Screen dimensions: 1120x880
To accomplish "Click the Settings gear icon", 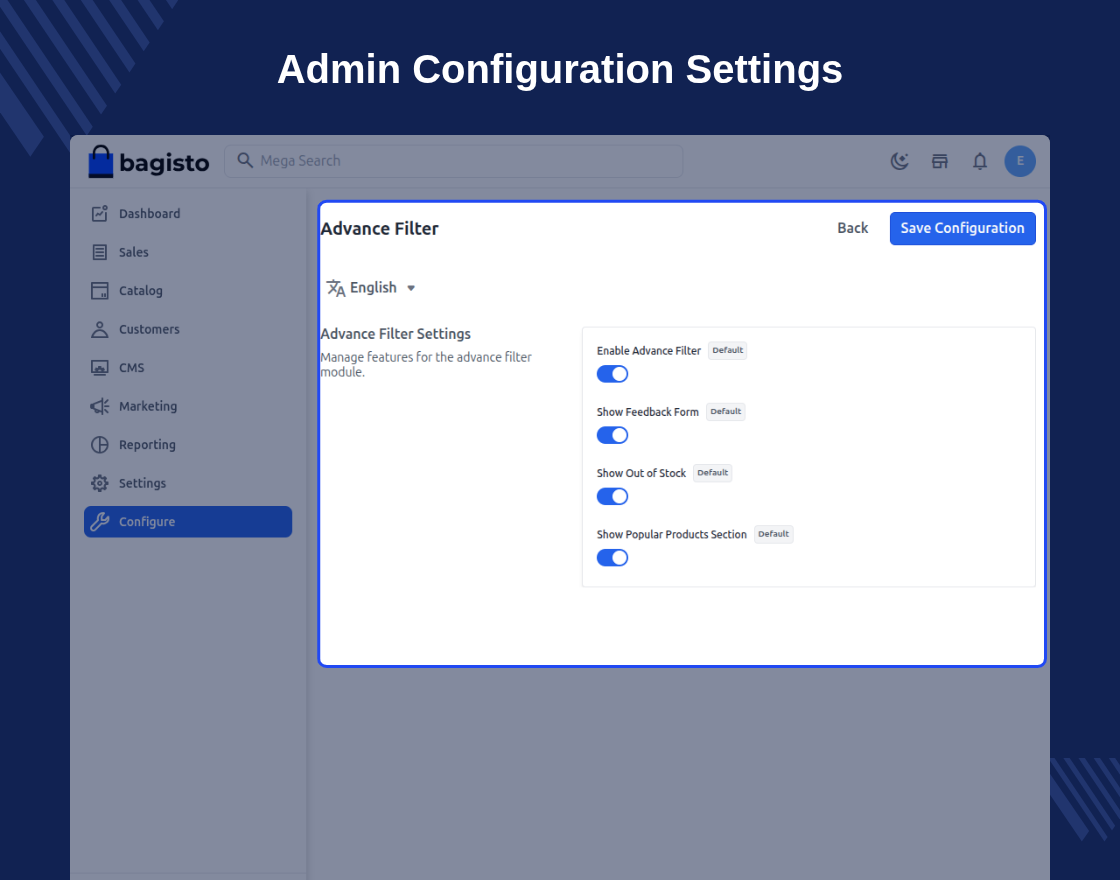I will [99, 484].
